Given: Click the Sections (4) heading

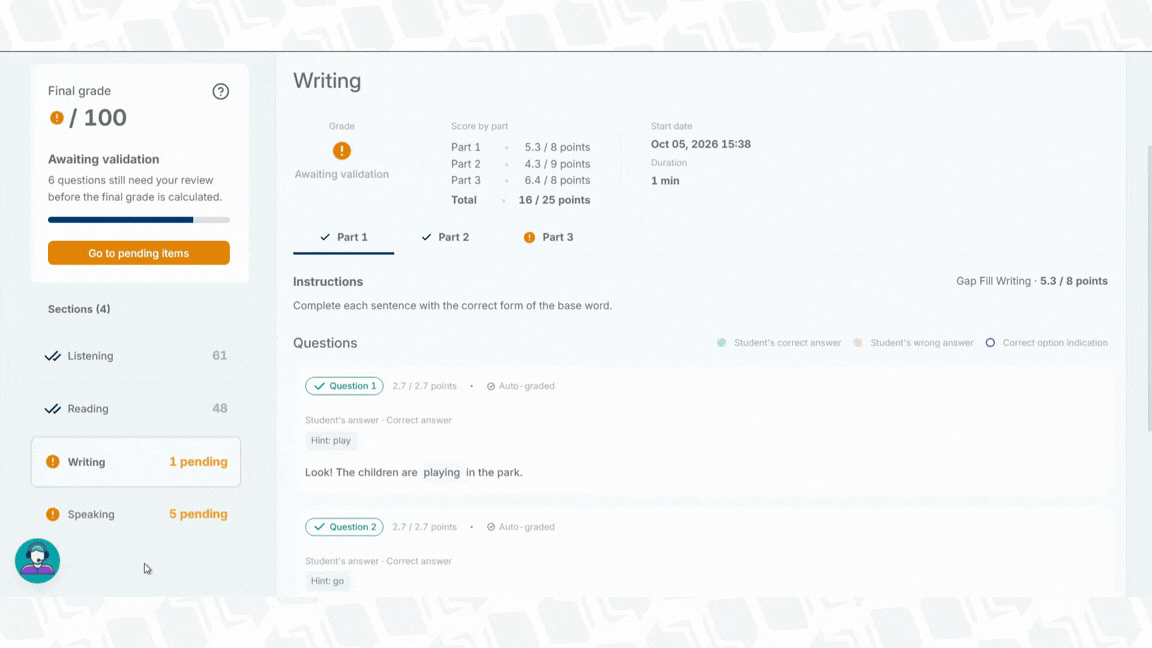Looking at the screenshot, I should click(x=79, y=309).
